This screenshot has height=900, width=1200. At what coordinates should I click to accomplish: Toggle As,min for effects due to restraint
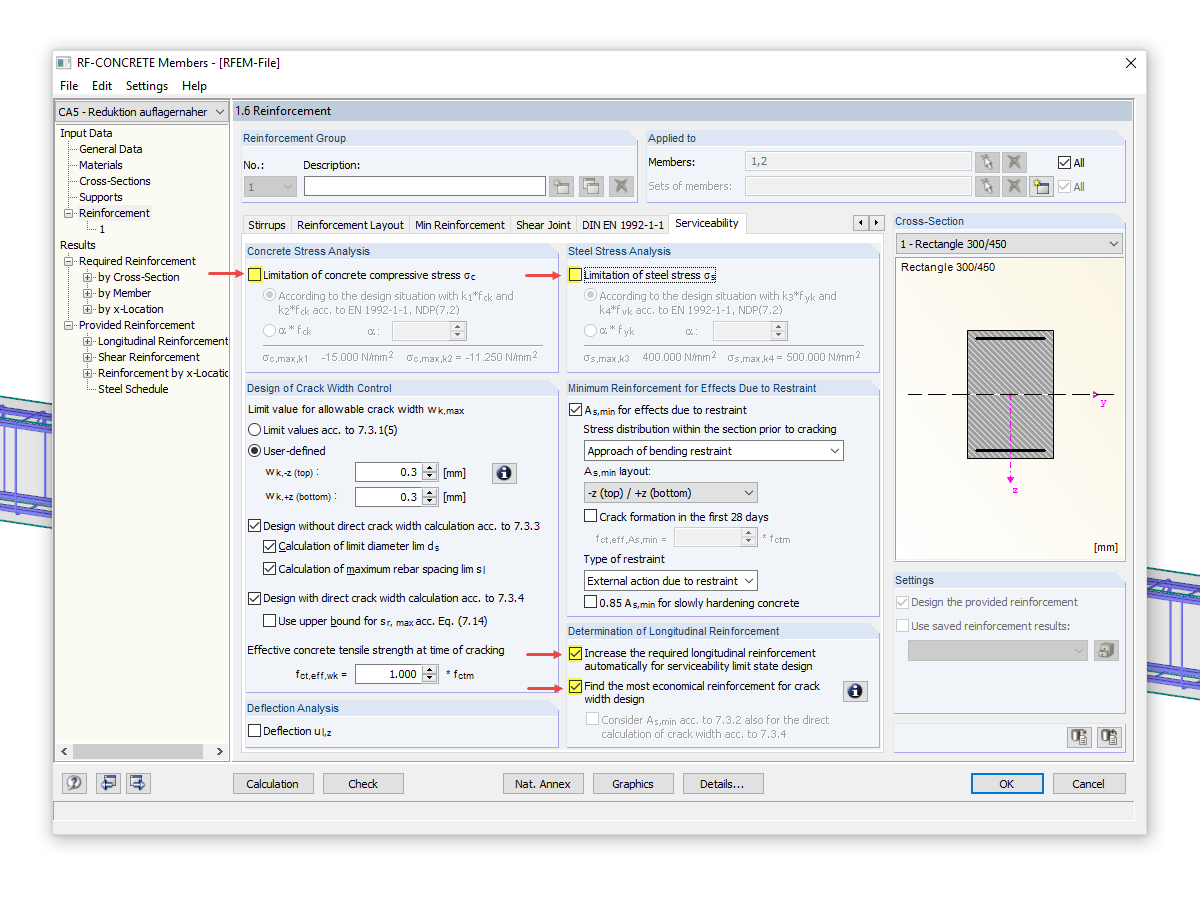(575, 409)
